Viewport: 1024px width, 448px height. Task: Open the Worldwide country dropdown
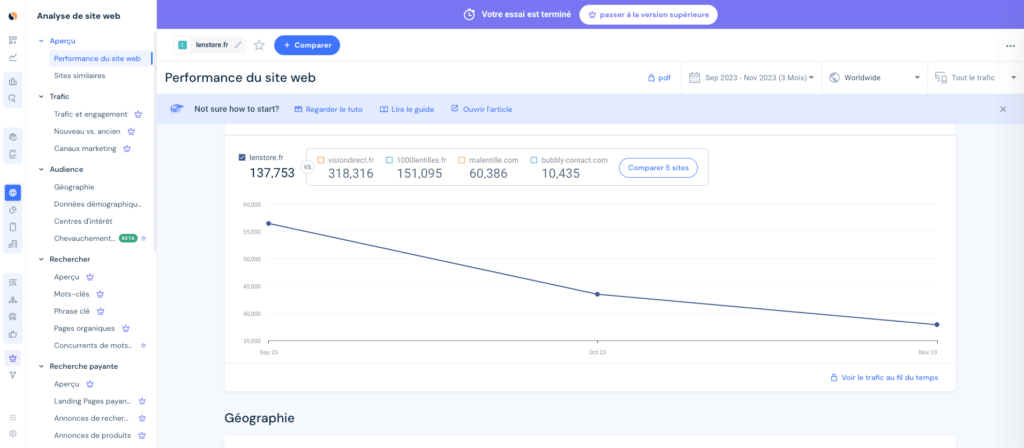pyautogui.click(x=874, y=77)
